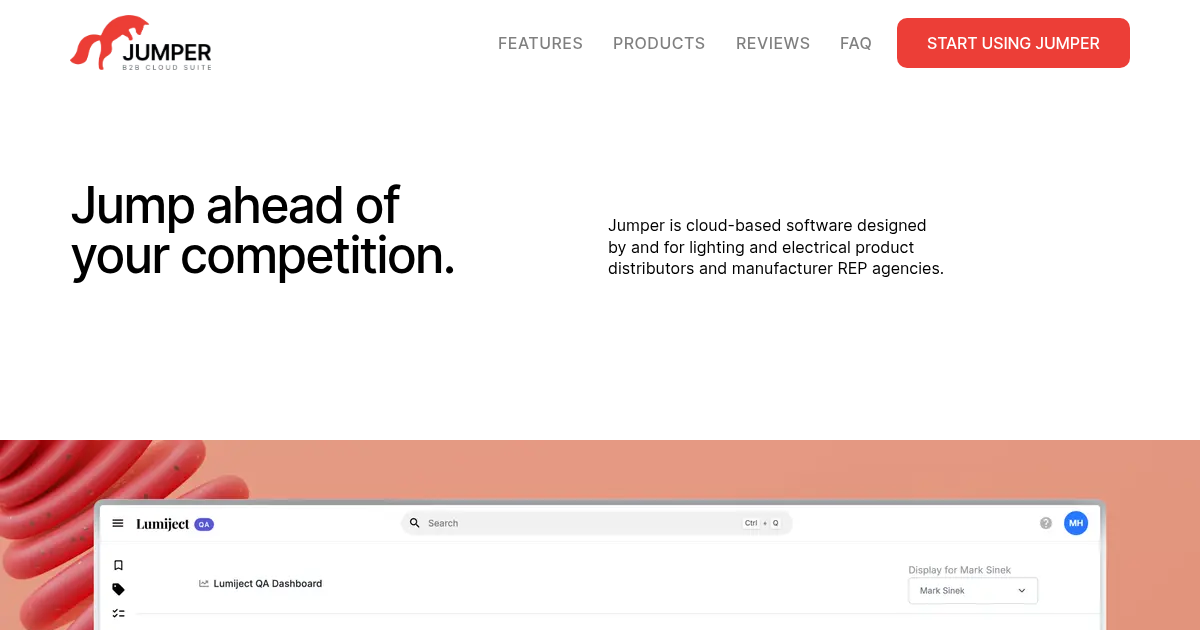Click the Jump ahead of your competition heading

(x=263, y=231)
